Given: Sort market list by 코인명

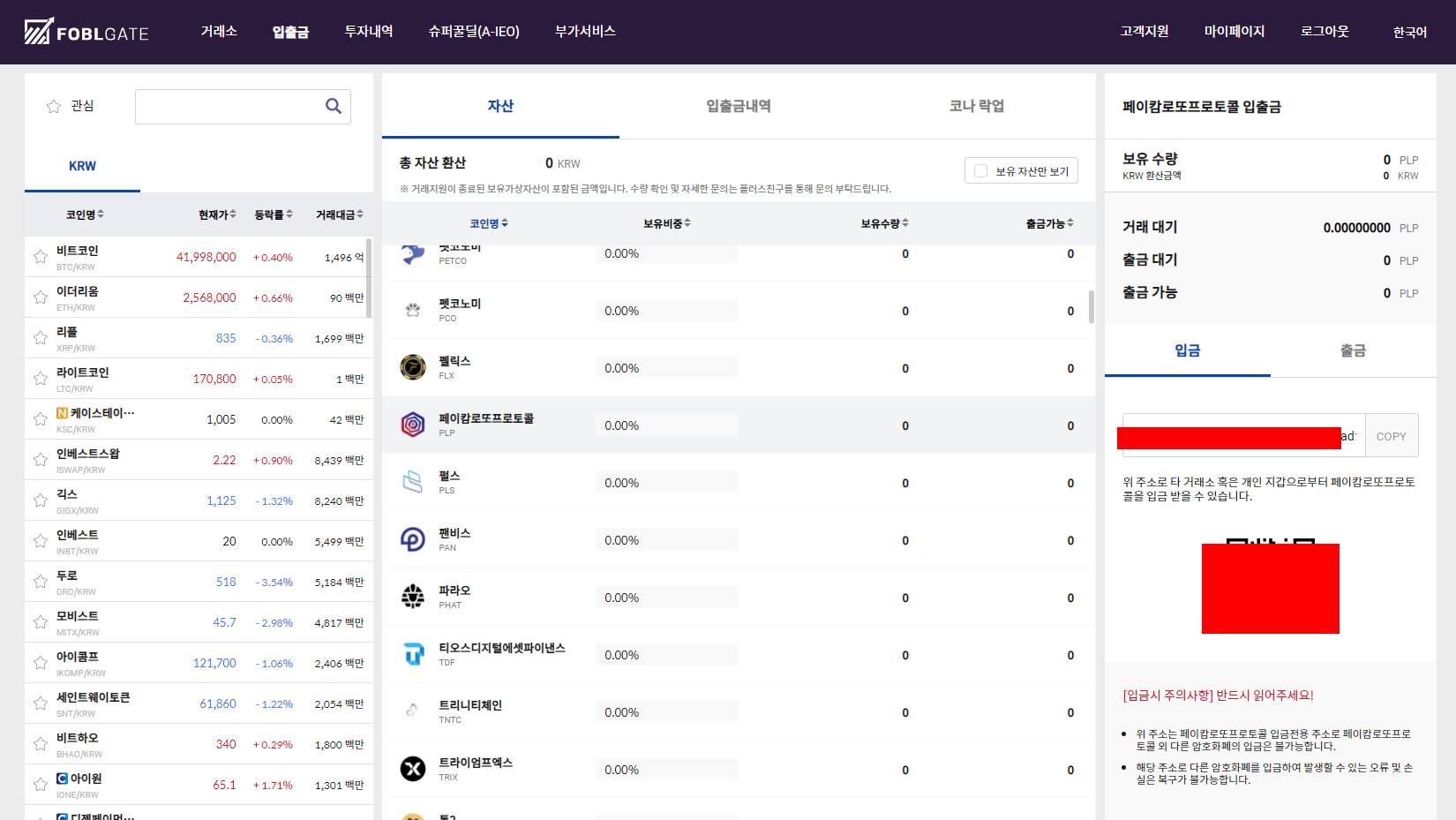Looking at the screenshot, I should click(85, 214).
